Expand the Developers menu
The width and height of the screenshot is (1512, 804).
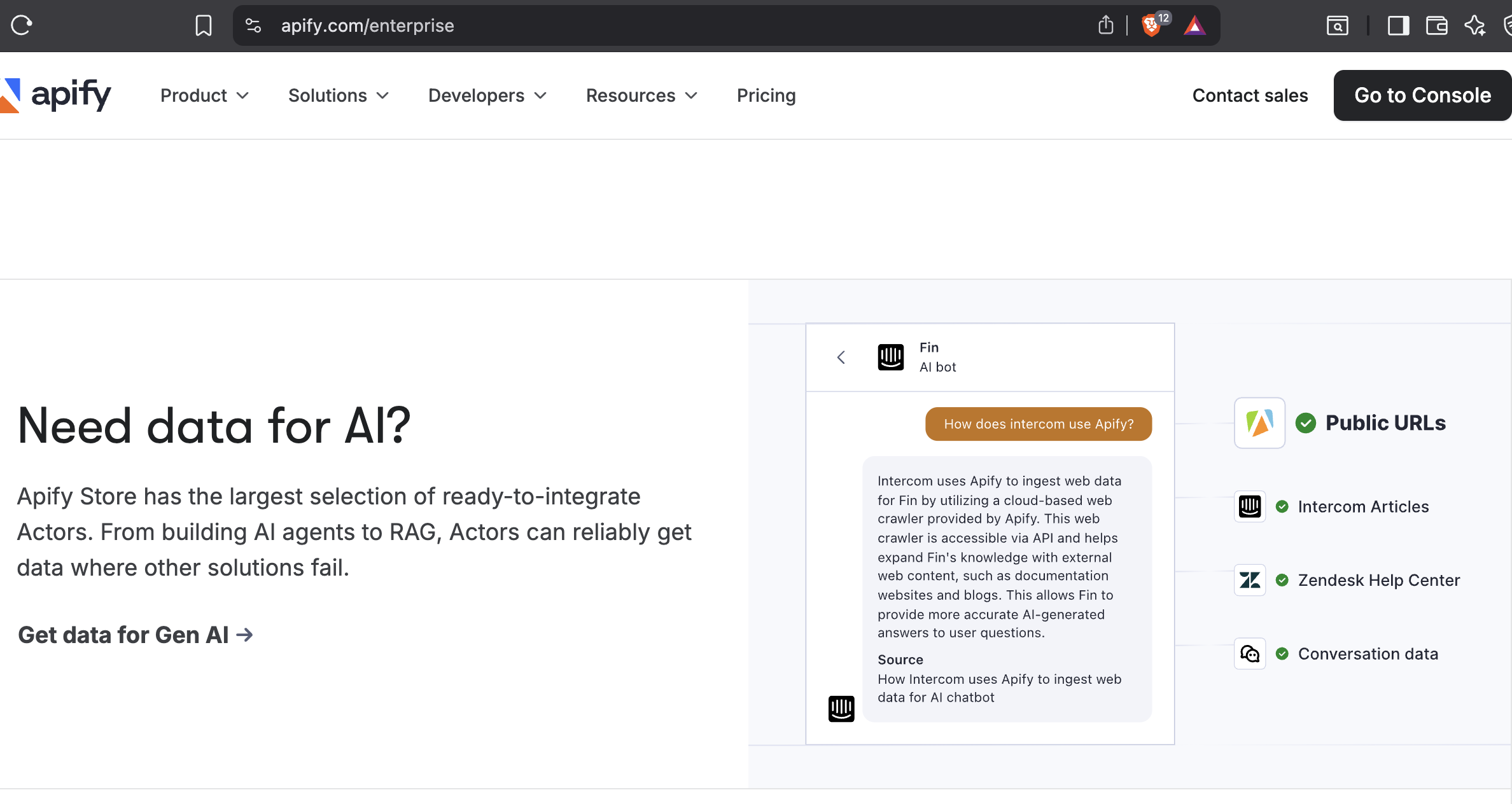click(x=487, y=95)
